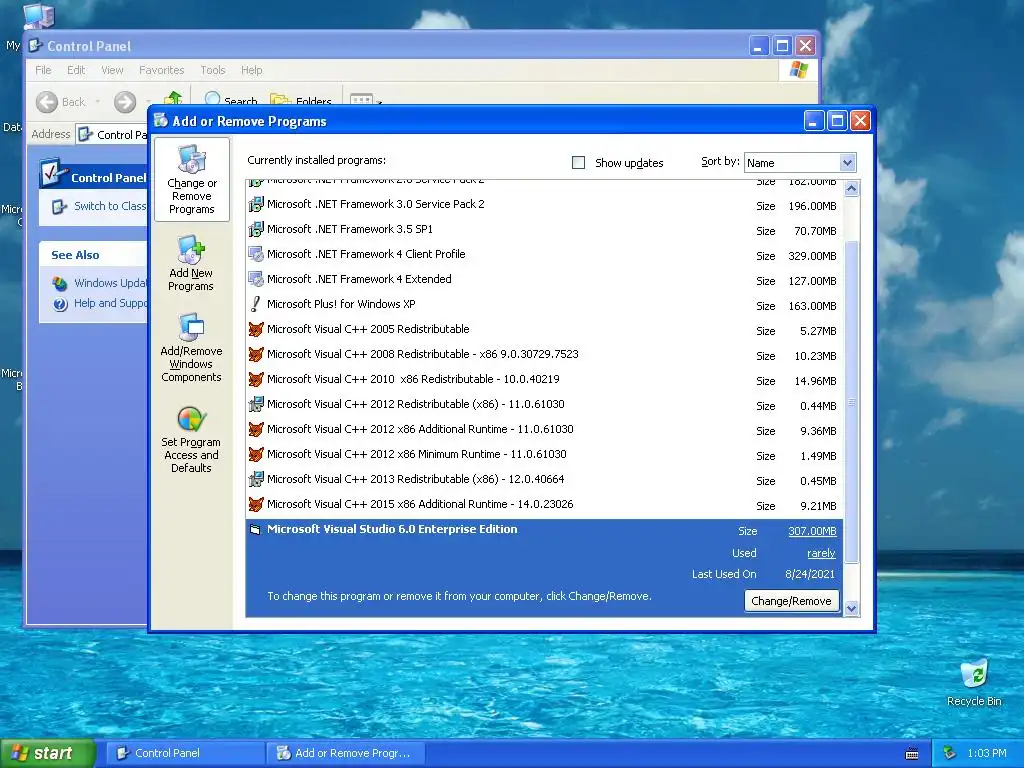1024x768 pixels.
Task: Click icon of .NET Framework 3.0 Service Pack 2
Action: click(x=256, y=204)
